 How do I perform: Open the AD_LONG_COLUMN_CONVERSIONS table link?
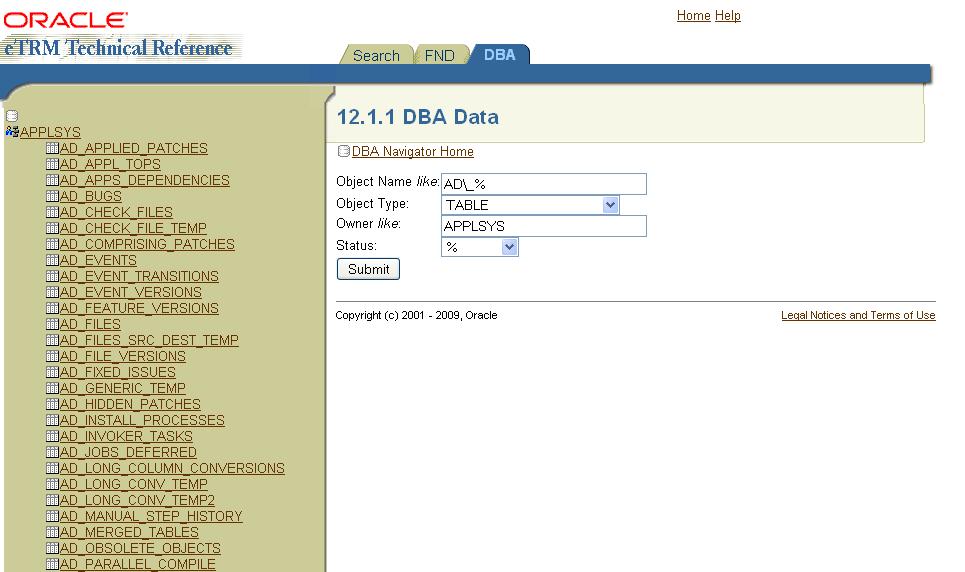click(172, 469)
